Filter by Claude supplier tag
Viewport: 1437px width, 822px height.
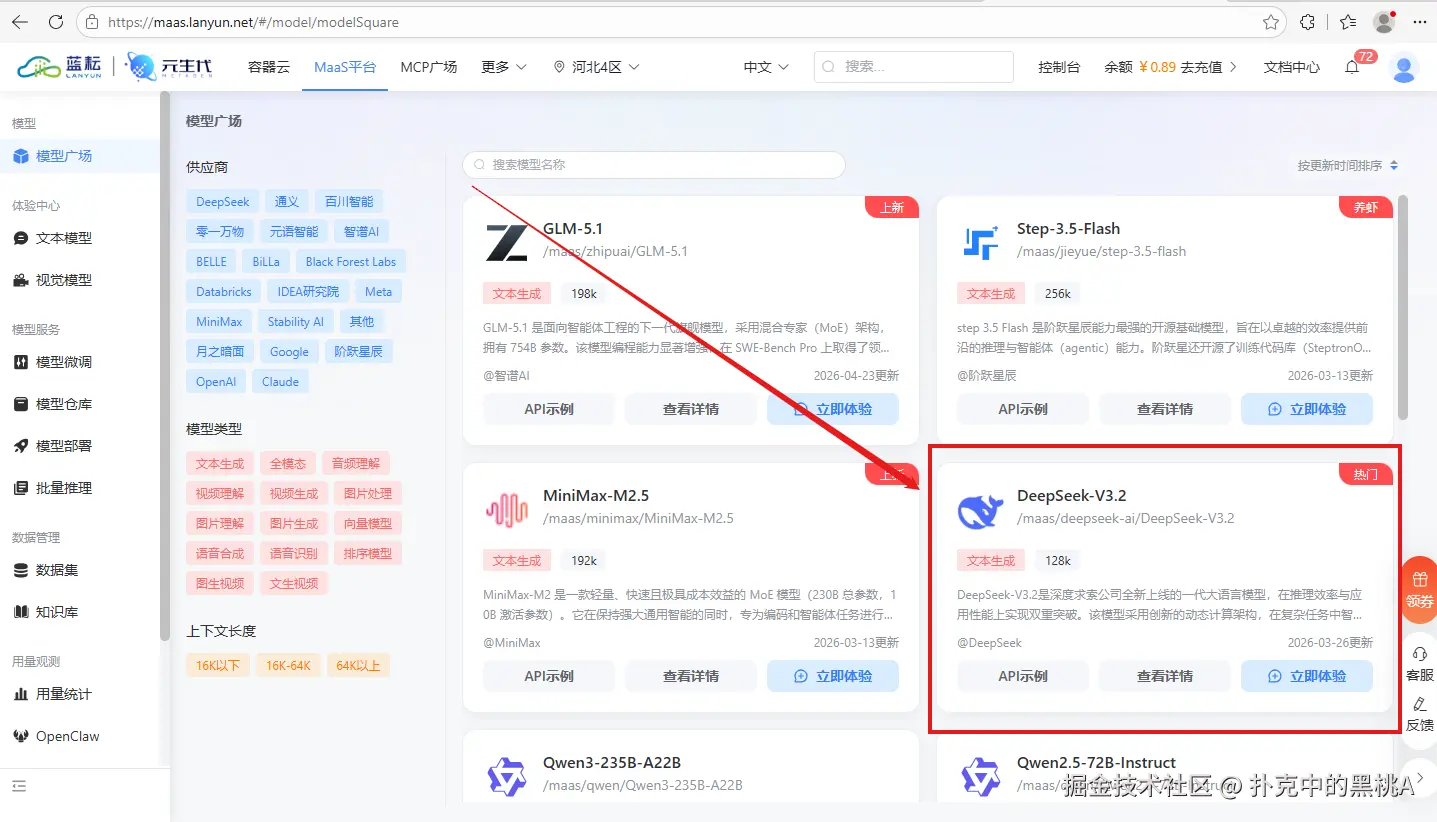click(x=281, y=382)
